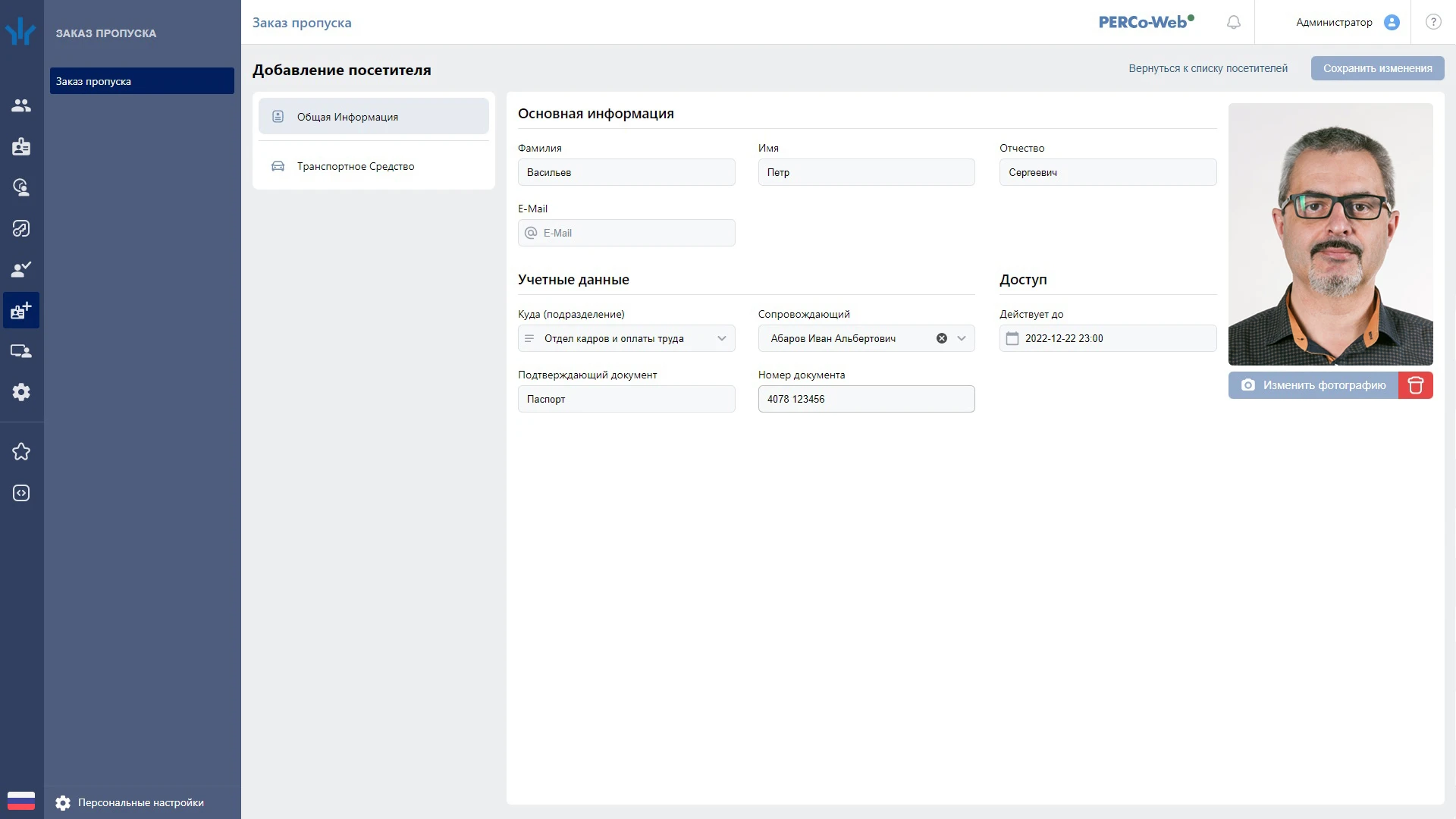The image size is (1456, 819).
Task: Open the Действует до date picker
Action: pos(1108,338)
